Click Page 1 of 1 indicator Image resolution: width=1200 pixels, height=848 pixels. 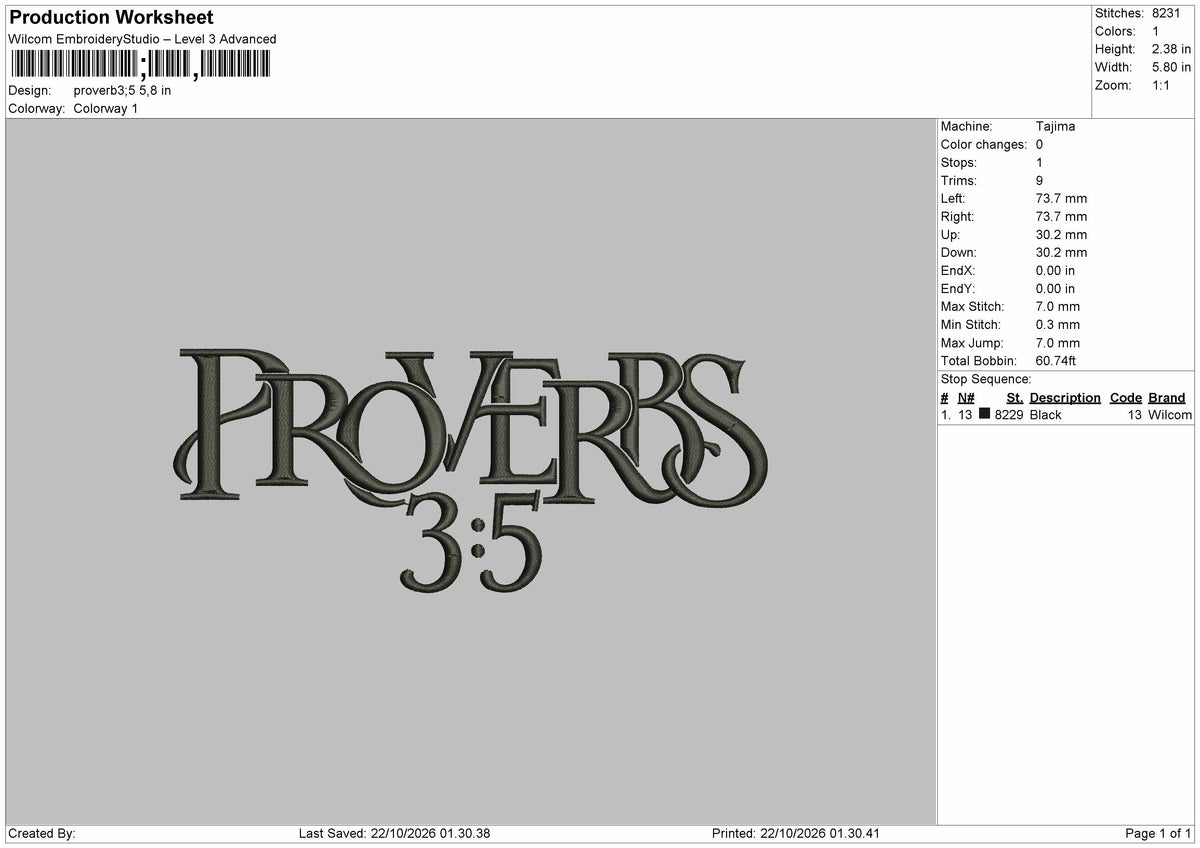[1158, 834]
